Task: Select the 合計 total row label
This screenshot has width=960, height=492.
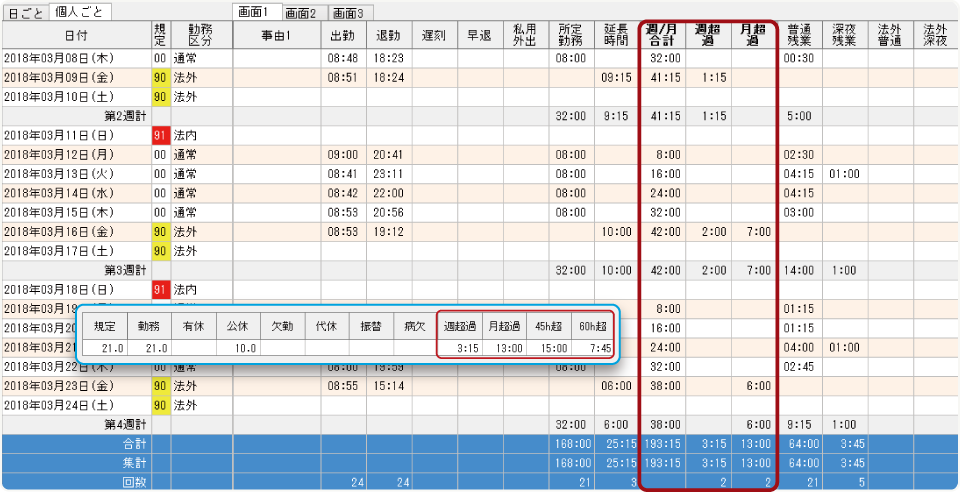Action: pos(135,444)
